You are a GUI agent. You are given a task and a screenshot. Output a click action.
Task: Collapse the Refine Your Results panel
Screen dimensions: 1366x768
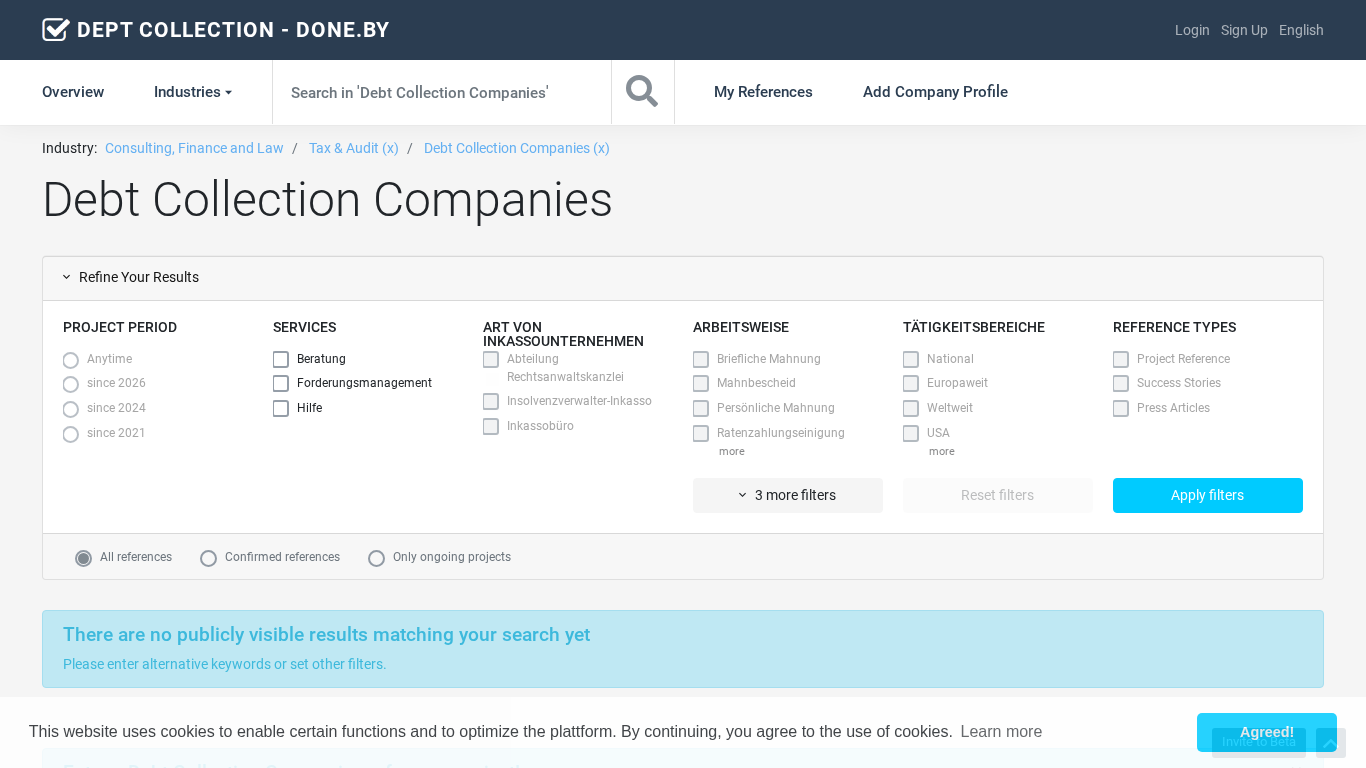click(x=130, y=278)
